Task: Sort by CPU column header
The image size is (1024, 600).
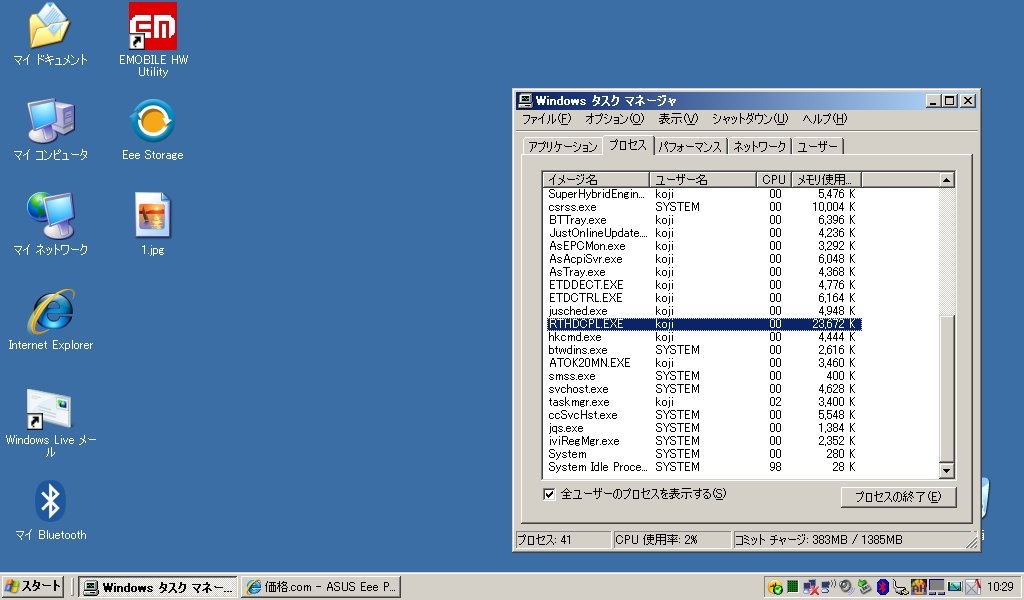Action: click(x=774, y=180)
